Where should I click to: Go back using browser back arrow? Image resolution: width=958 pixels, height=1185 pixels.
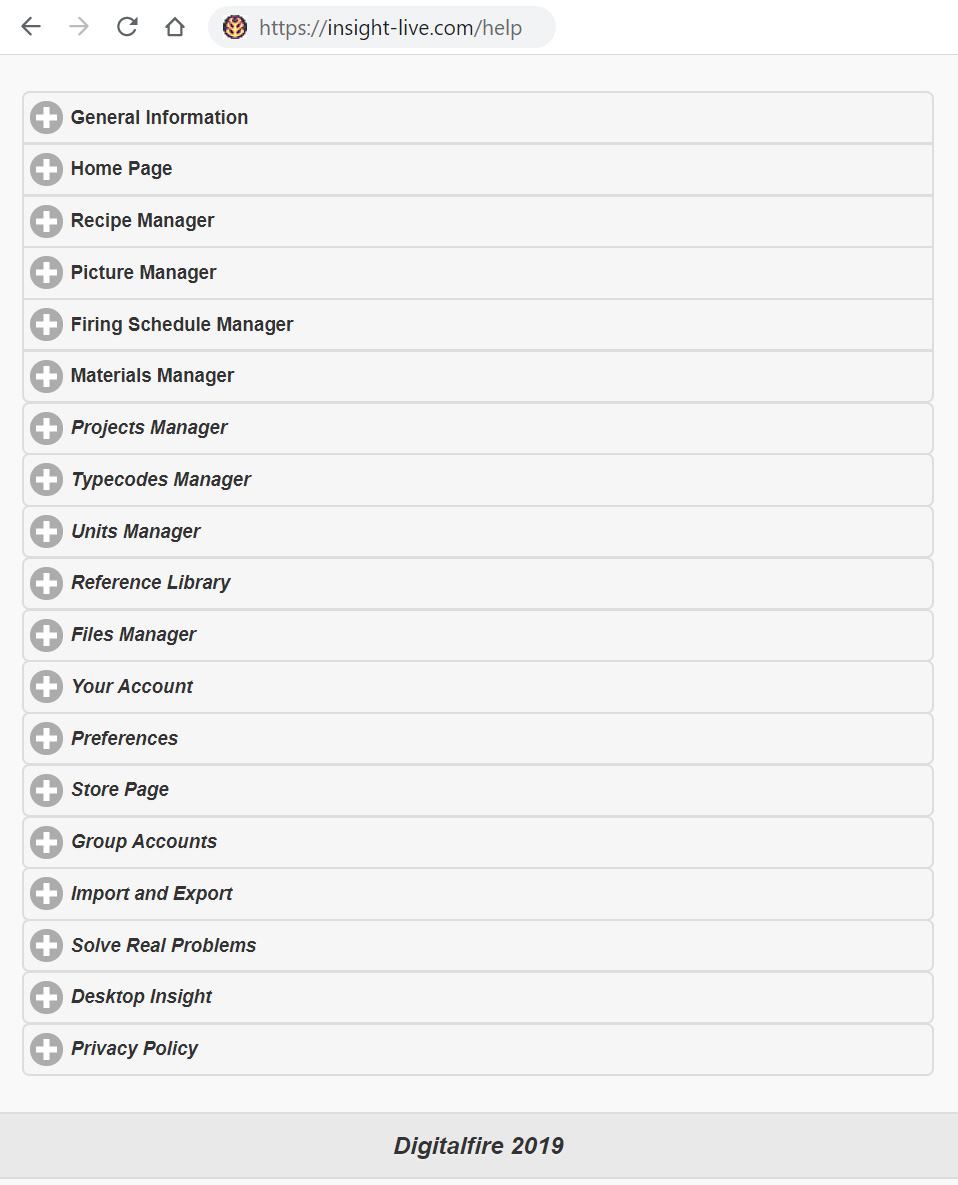point(31,27)
